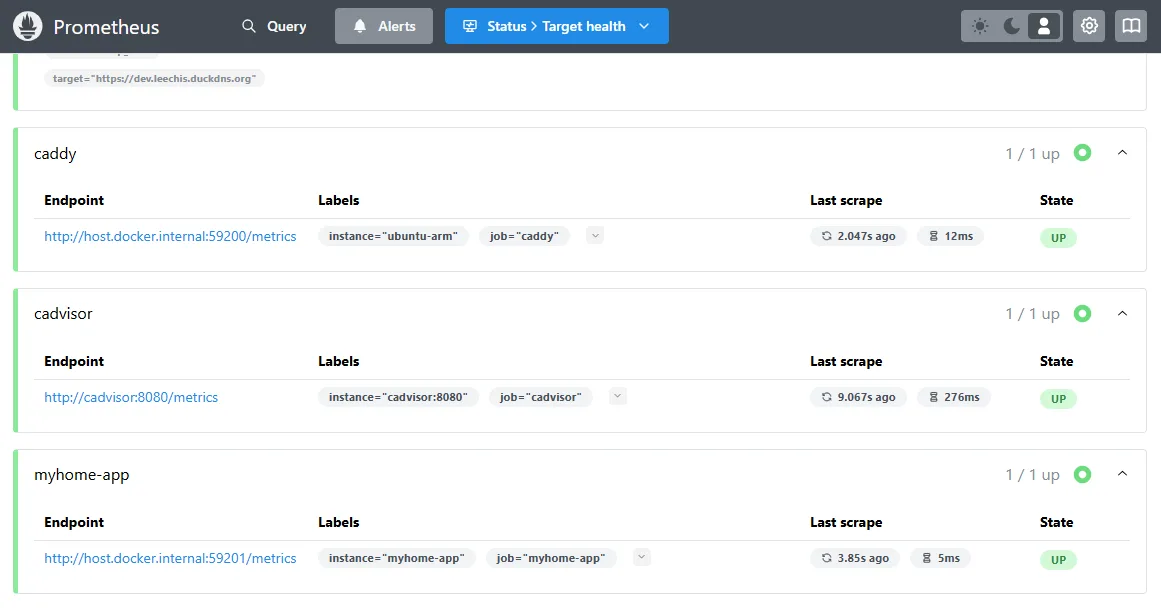Click the target="https://dev.leechis.duckdns.org" label
Screen dimensions: 1161x610
154,78
